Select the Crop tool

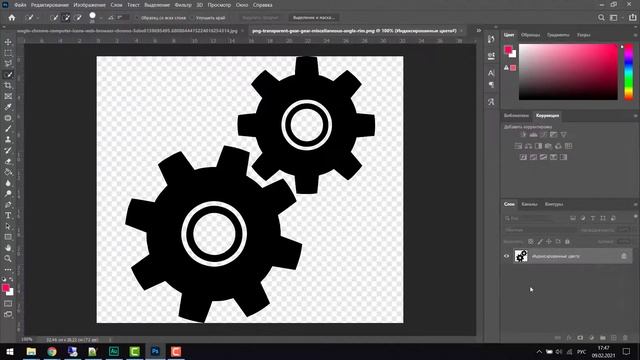pyautogui.click(x=8, y=85)
